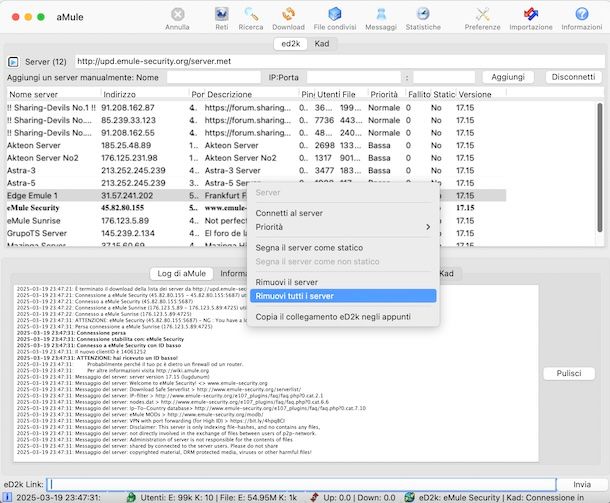Click the Invia button
The width and height of the screenshot is (610, 503).
(x=582, y=485)
